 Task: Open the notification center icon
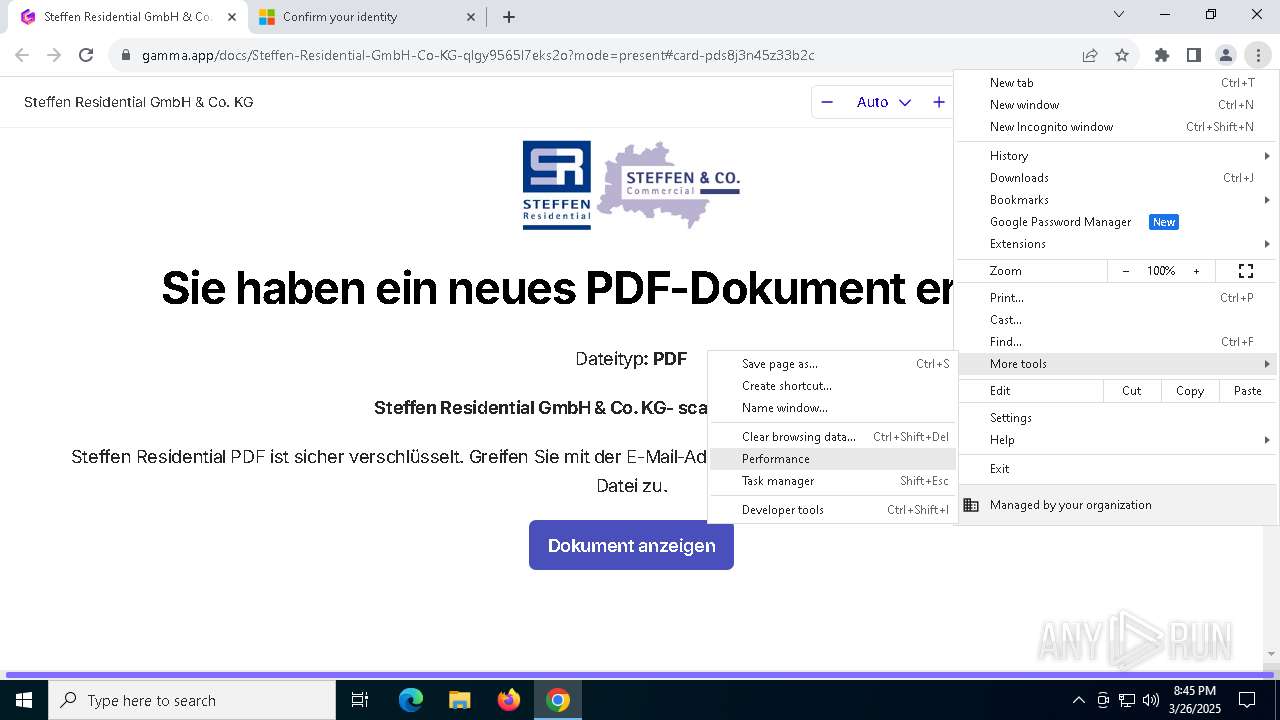(1247, 700)
